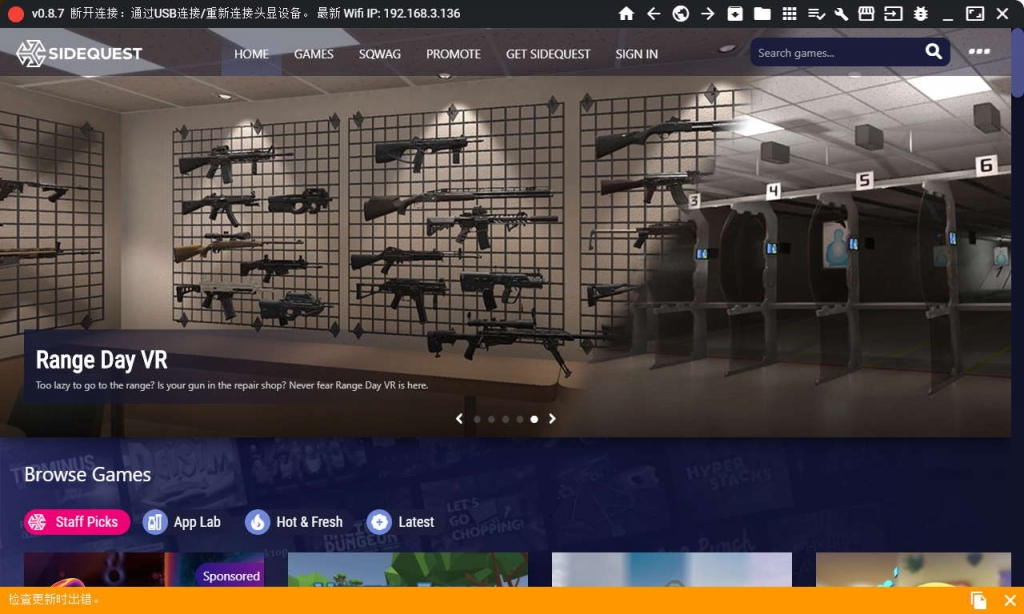Open the tasks checklist icon
Image resolution: width=1024 pixels, height=614 pixels.
pos(816,14)
